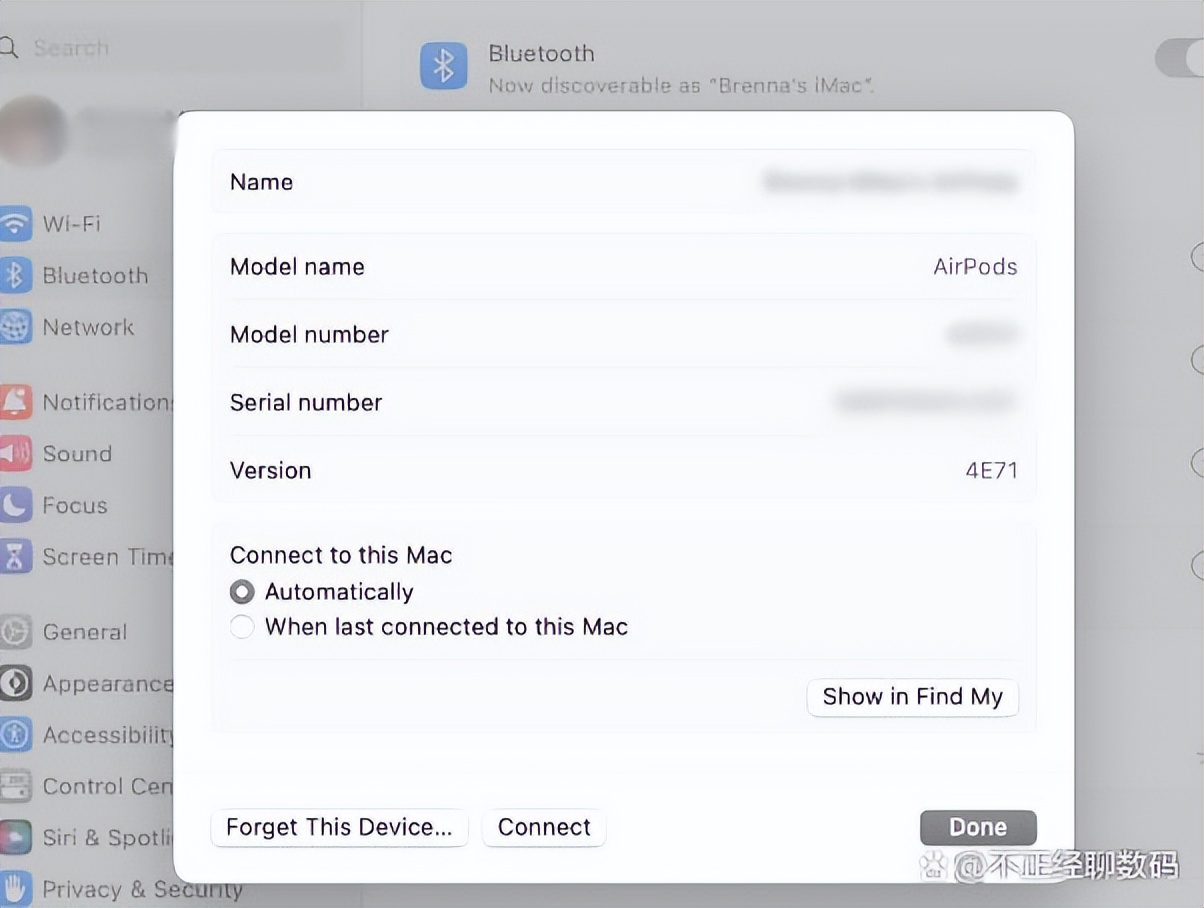Screen dimensions: 1204x908
Task: Click the 4E71 version value
Action: point(991,470)
